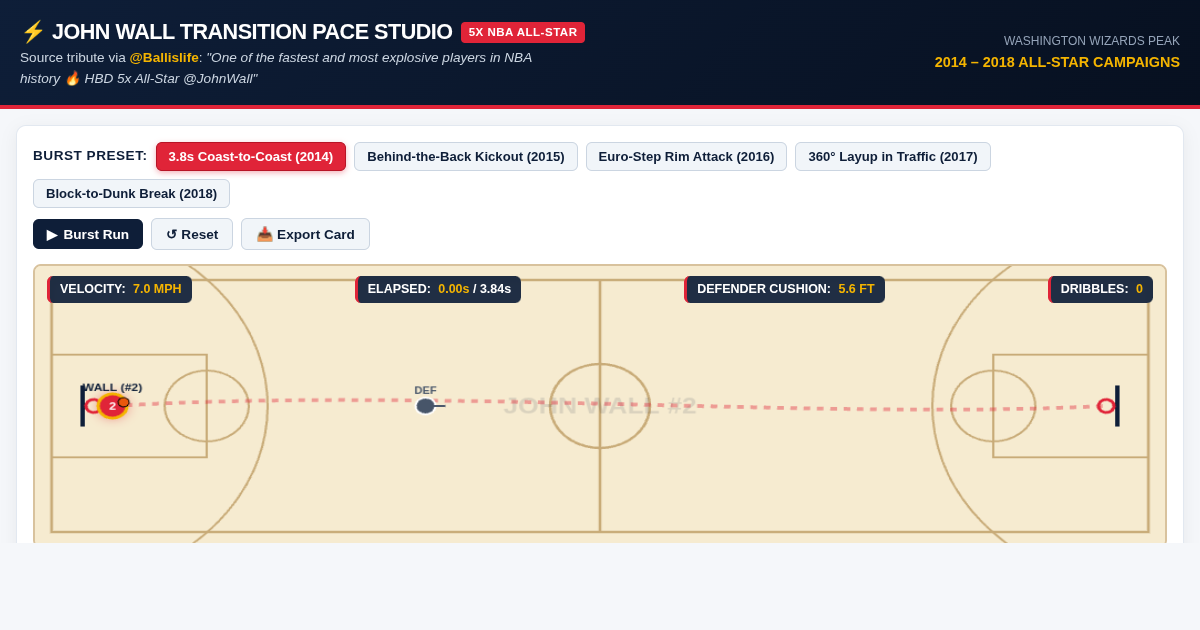Click the 2014 – 2018 ALL-STAR CAMPAIGNS text
This screenshot has height=630, width=1200.
coord(1057,62)
